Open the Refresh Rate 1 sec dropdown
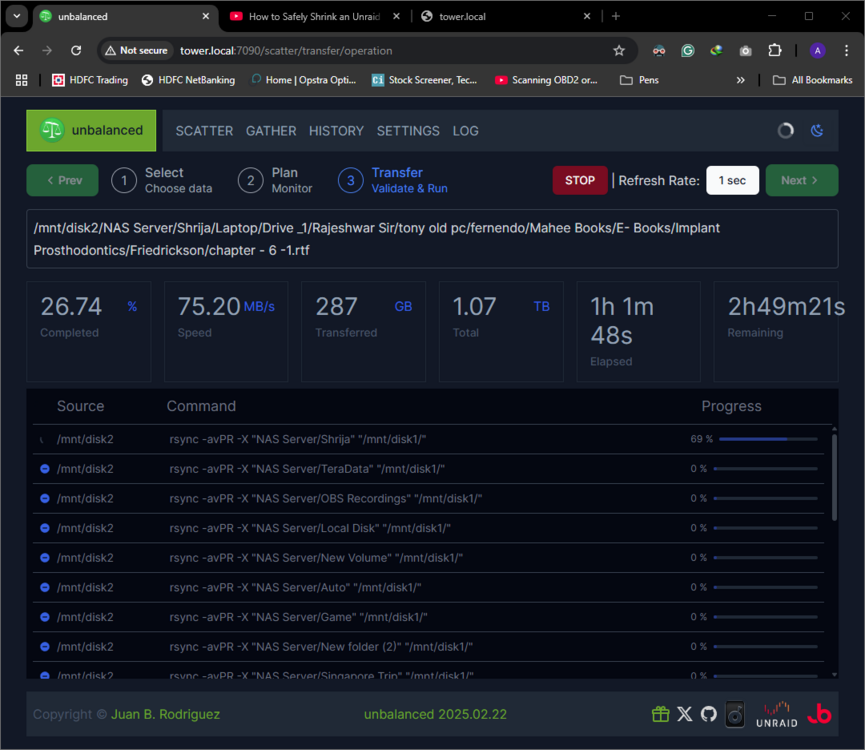The width and height of the screenshot is (865, 750). click(x=732, y=180)
